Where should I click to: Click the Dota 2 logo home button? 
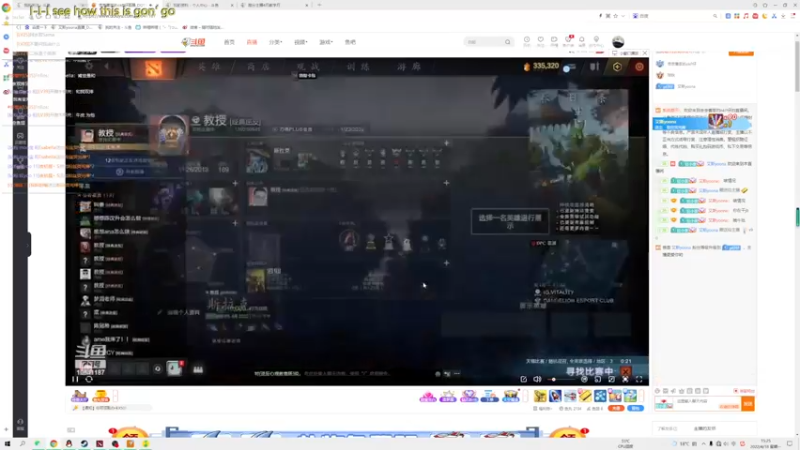153,67
